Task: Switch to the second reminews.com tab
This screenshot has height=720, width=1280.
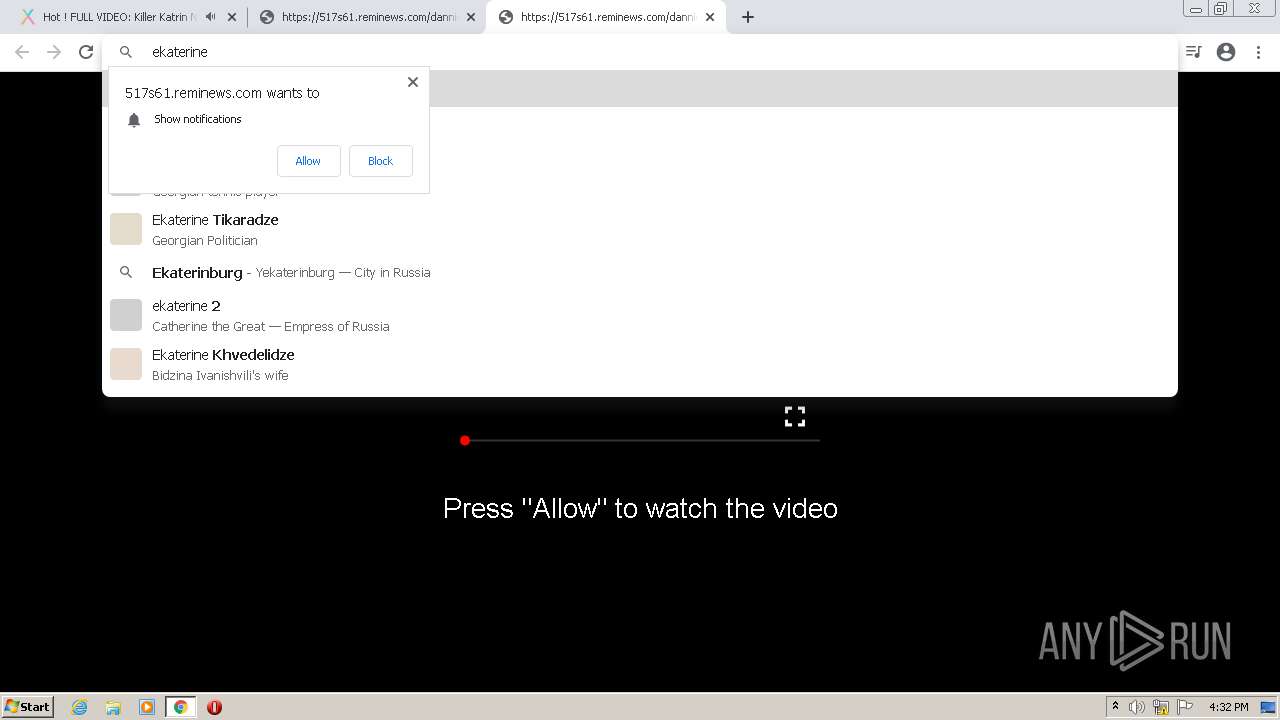Action: [x=368, y=17]
